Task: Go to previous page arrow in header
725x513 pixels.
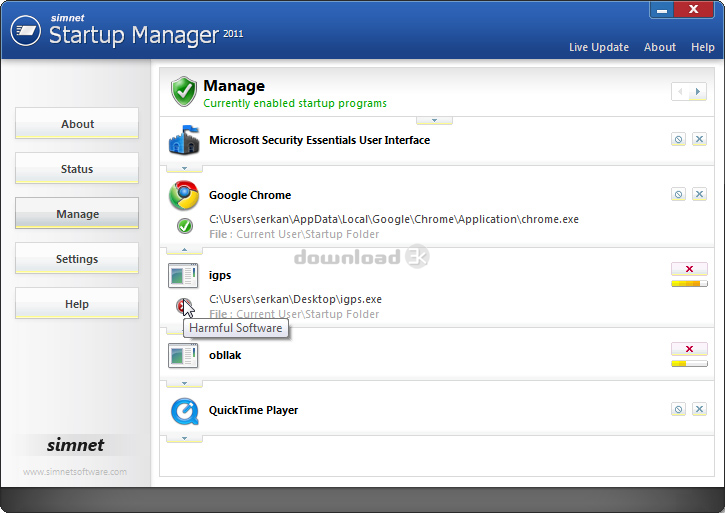Action: pyautogui.click(x=680, y=92)
